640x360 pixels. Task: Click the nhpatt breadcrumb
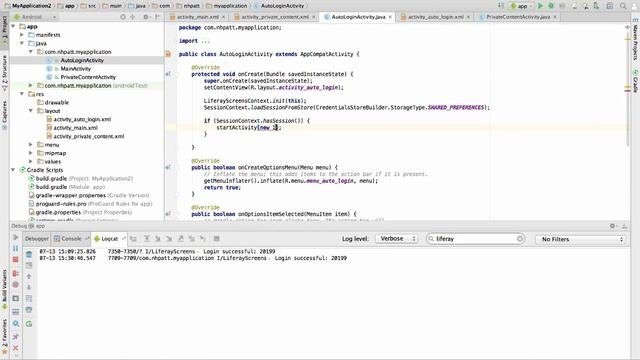click(188, 6)
